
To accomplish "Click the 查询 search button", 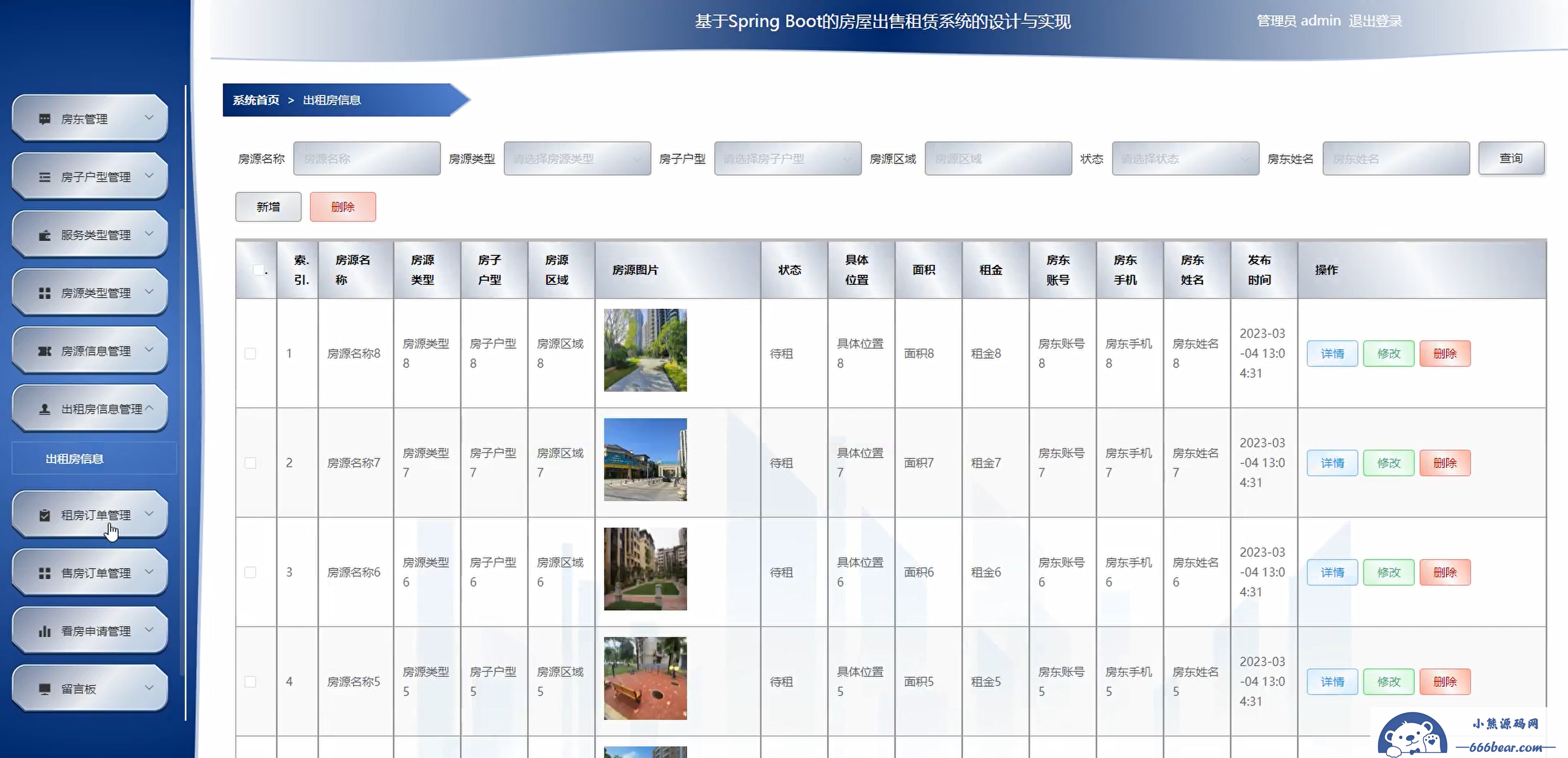I will (x=1511, y=159).
